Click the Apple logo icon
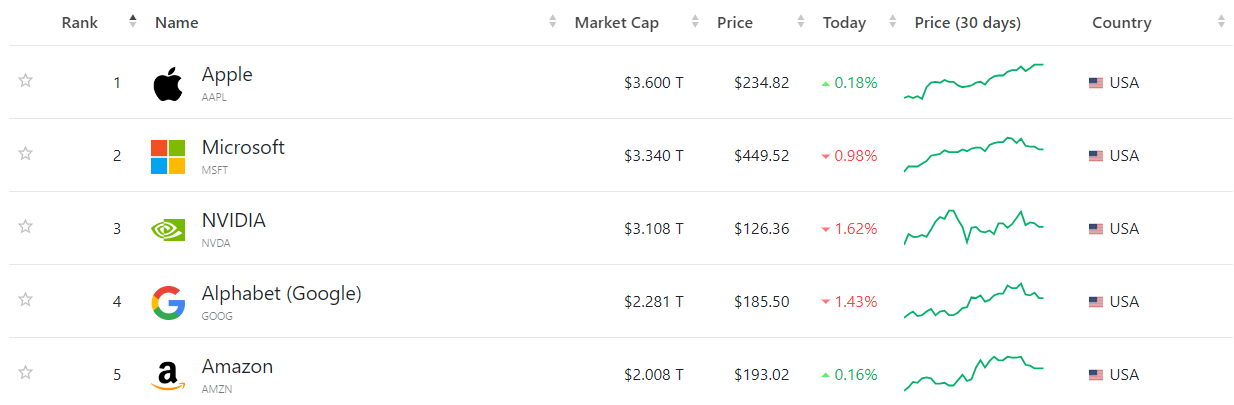Viewport: 1234px width, 405px height. click(x=168, y=84)
